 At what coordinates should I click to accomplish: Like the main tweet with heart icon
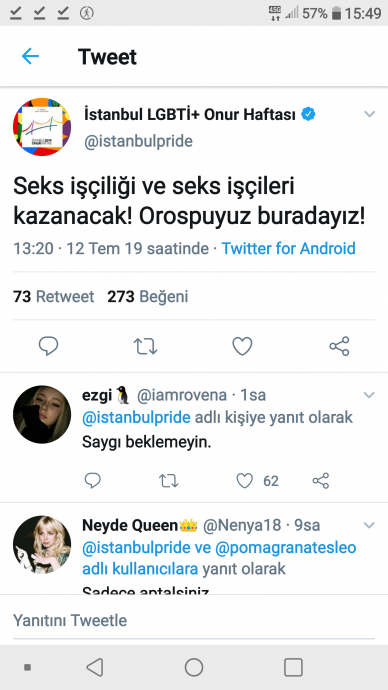242,346
